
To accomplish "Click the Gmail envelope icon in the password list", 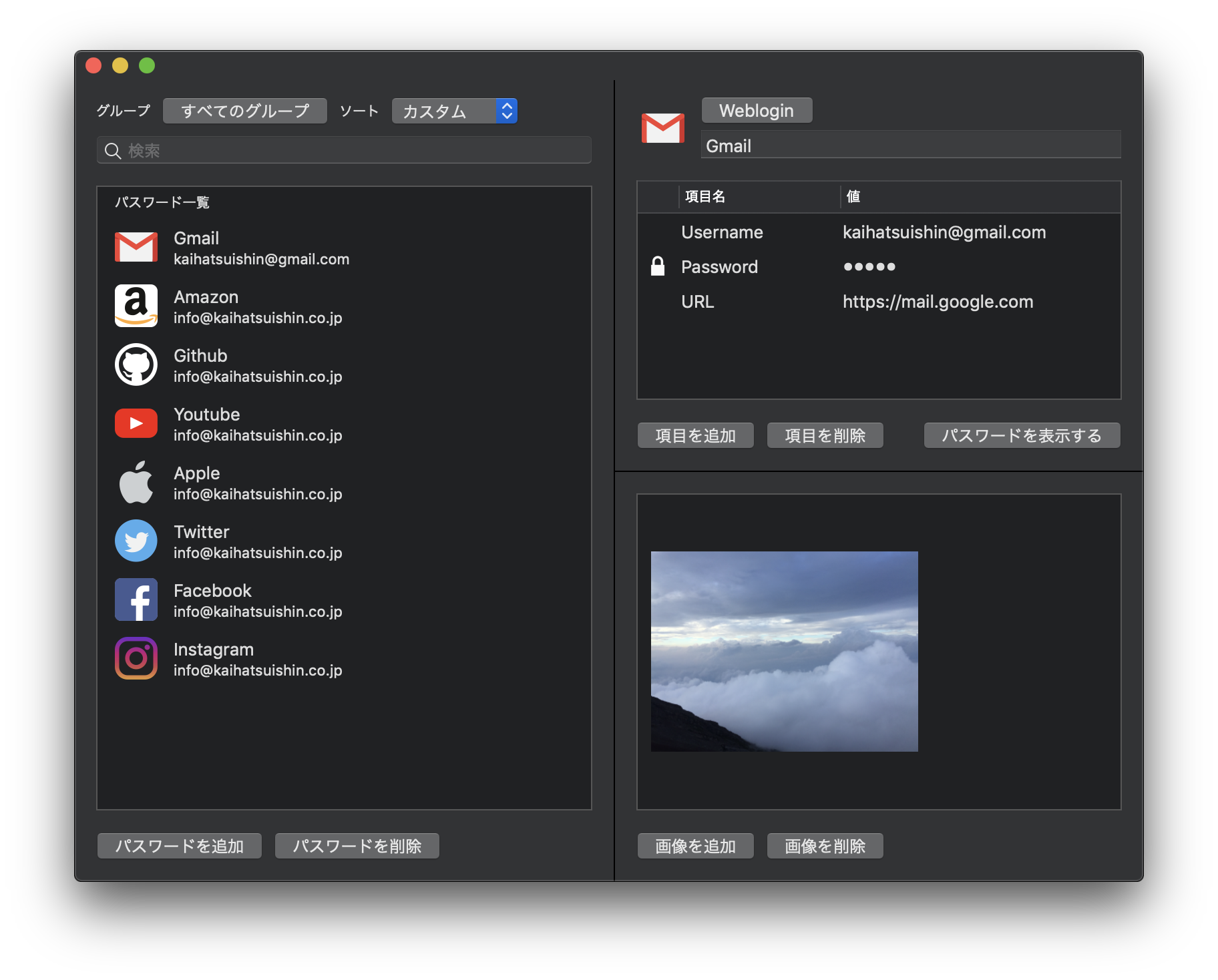I will point(136,247).
